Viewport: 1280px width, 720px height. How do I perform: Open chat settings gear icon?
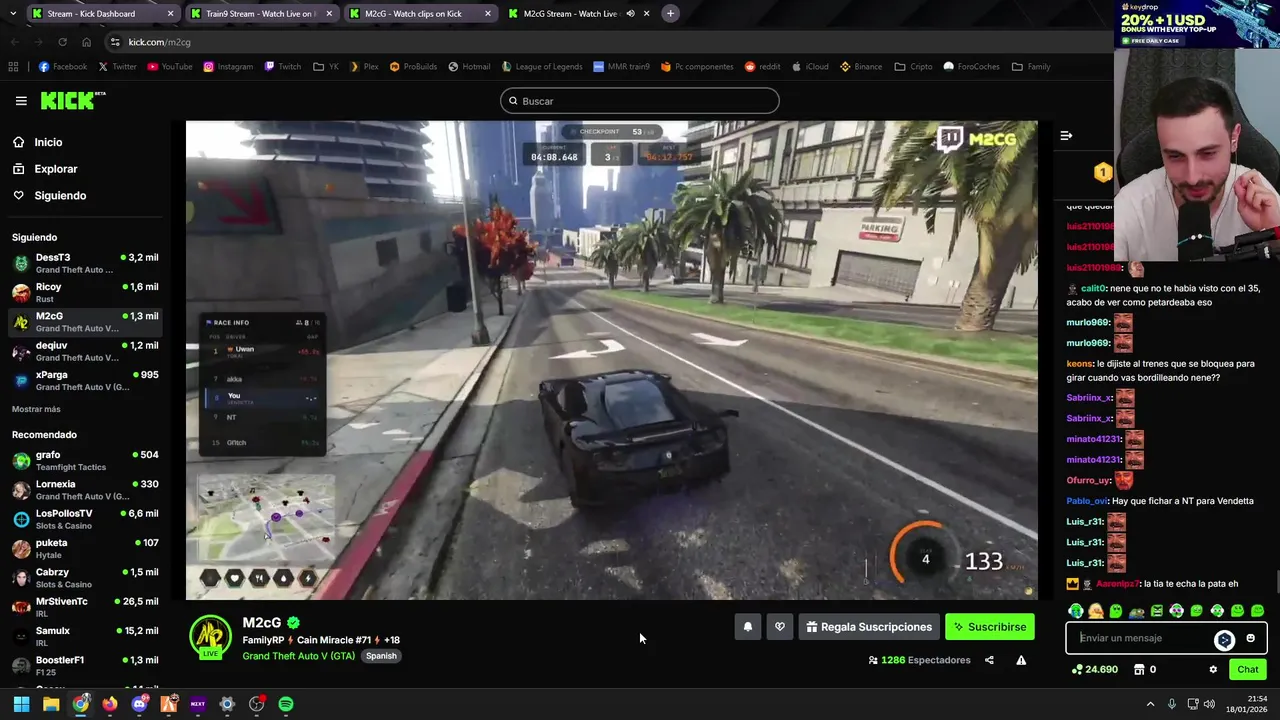click(x=1213, y=670)
